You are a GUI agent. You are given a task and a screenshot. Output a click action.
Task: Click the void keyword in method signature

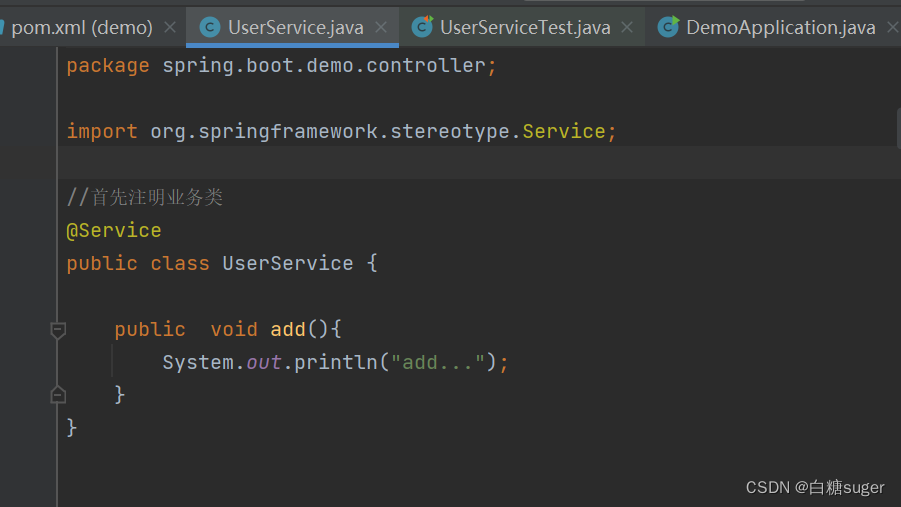(x=234, y=329)
